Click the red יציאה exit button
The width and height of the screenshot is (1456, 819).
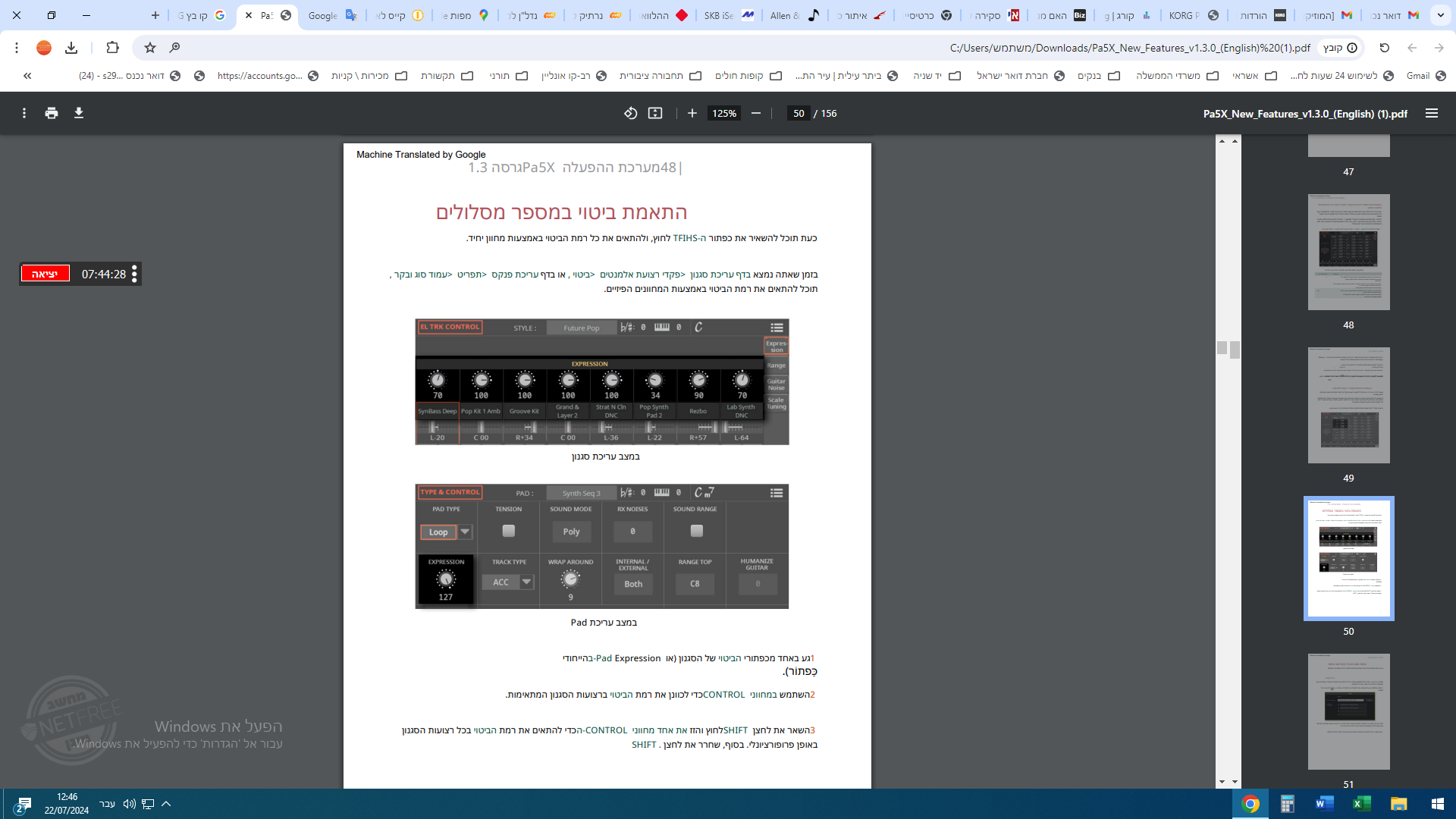pyautogui.click(x=45, y=274)
